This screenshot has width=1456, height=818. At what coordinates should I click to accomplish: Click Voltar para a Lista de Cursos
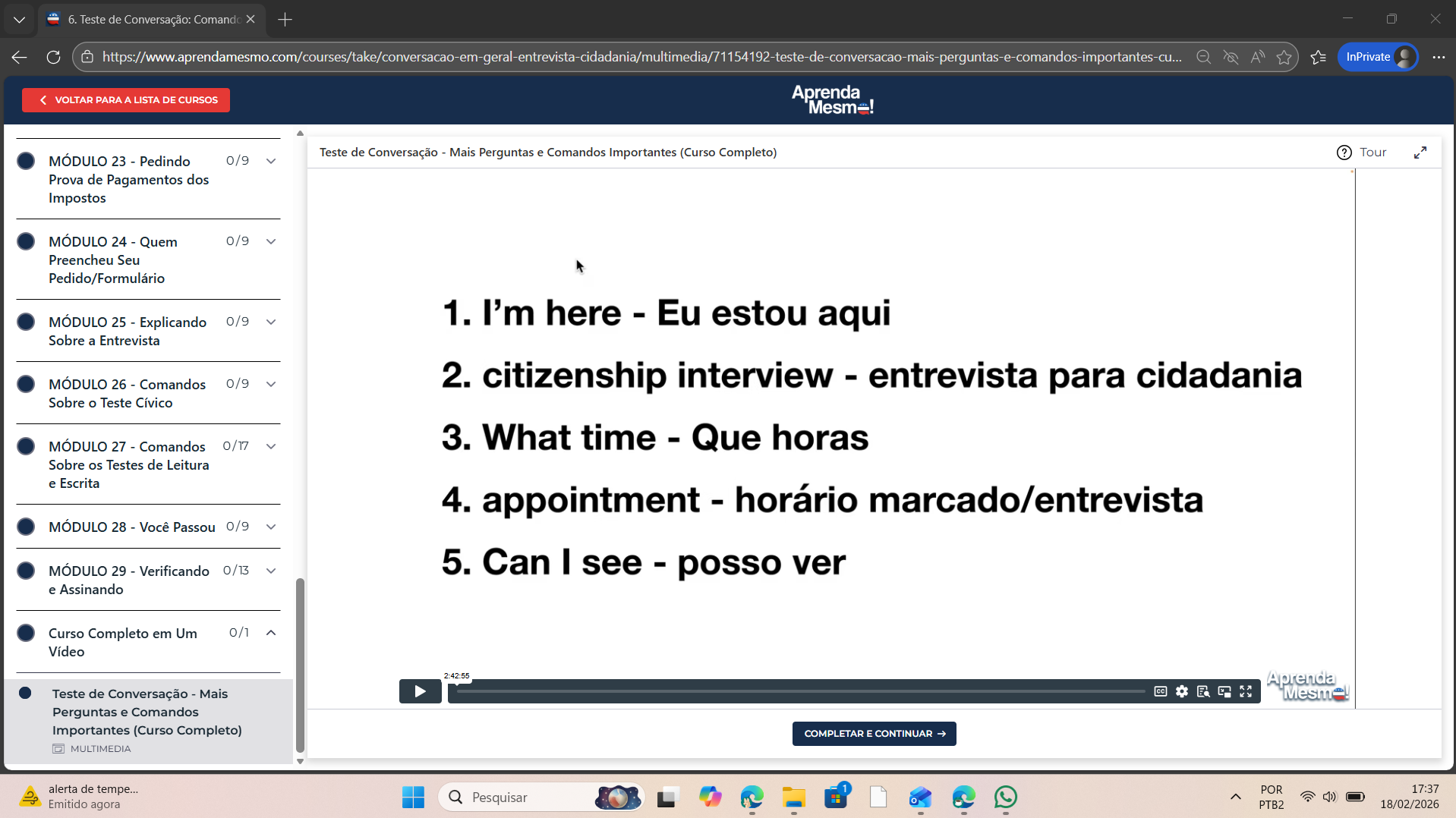126,100
